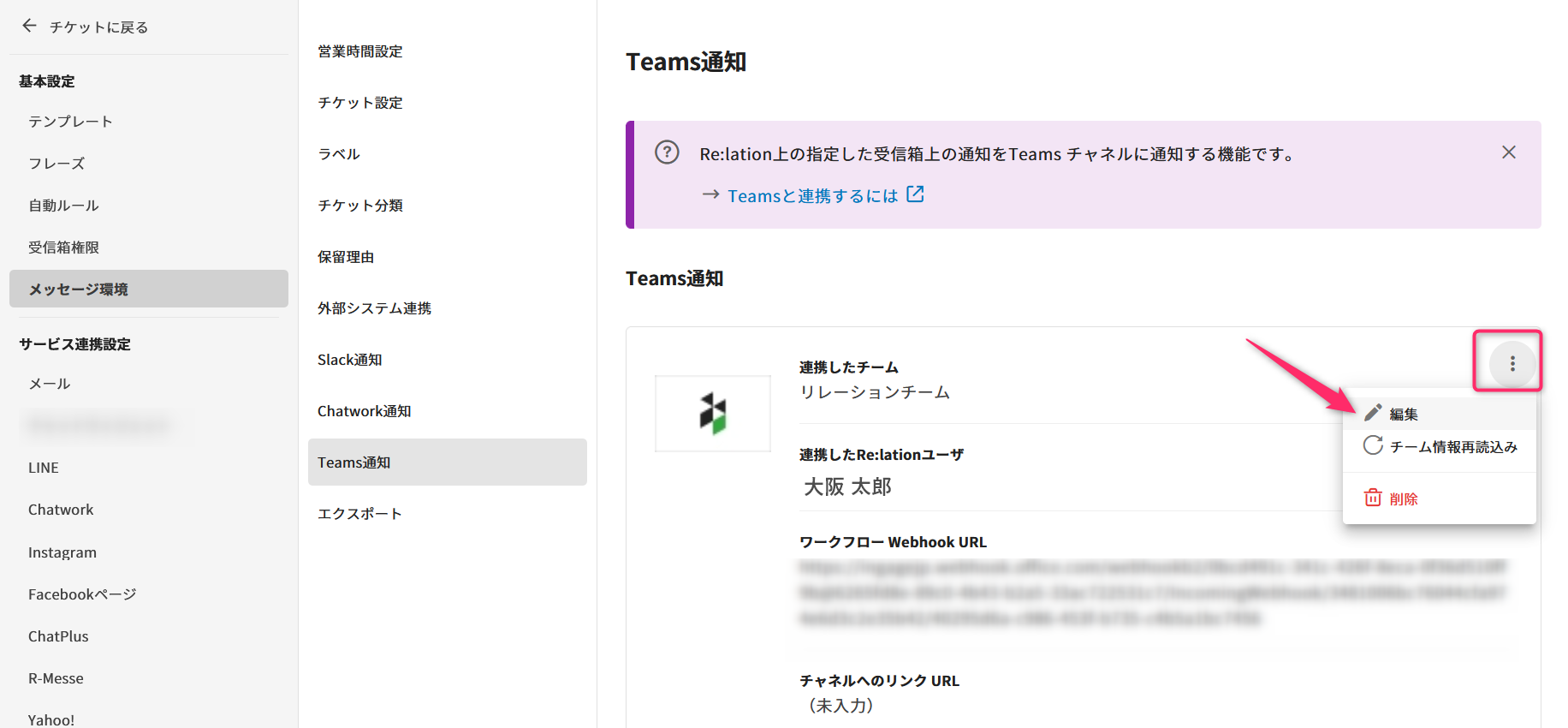
Task: Select Teams通知 in the submenu
Action: click(448, 462)
